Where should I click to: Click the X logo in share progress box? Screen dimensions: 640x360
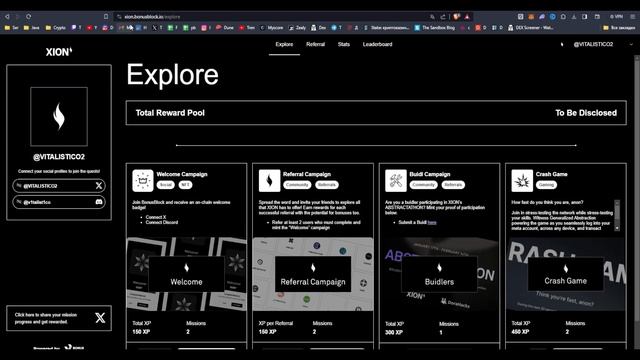click(x=100, y=318)
